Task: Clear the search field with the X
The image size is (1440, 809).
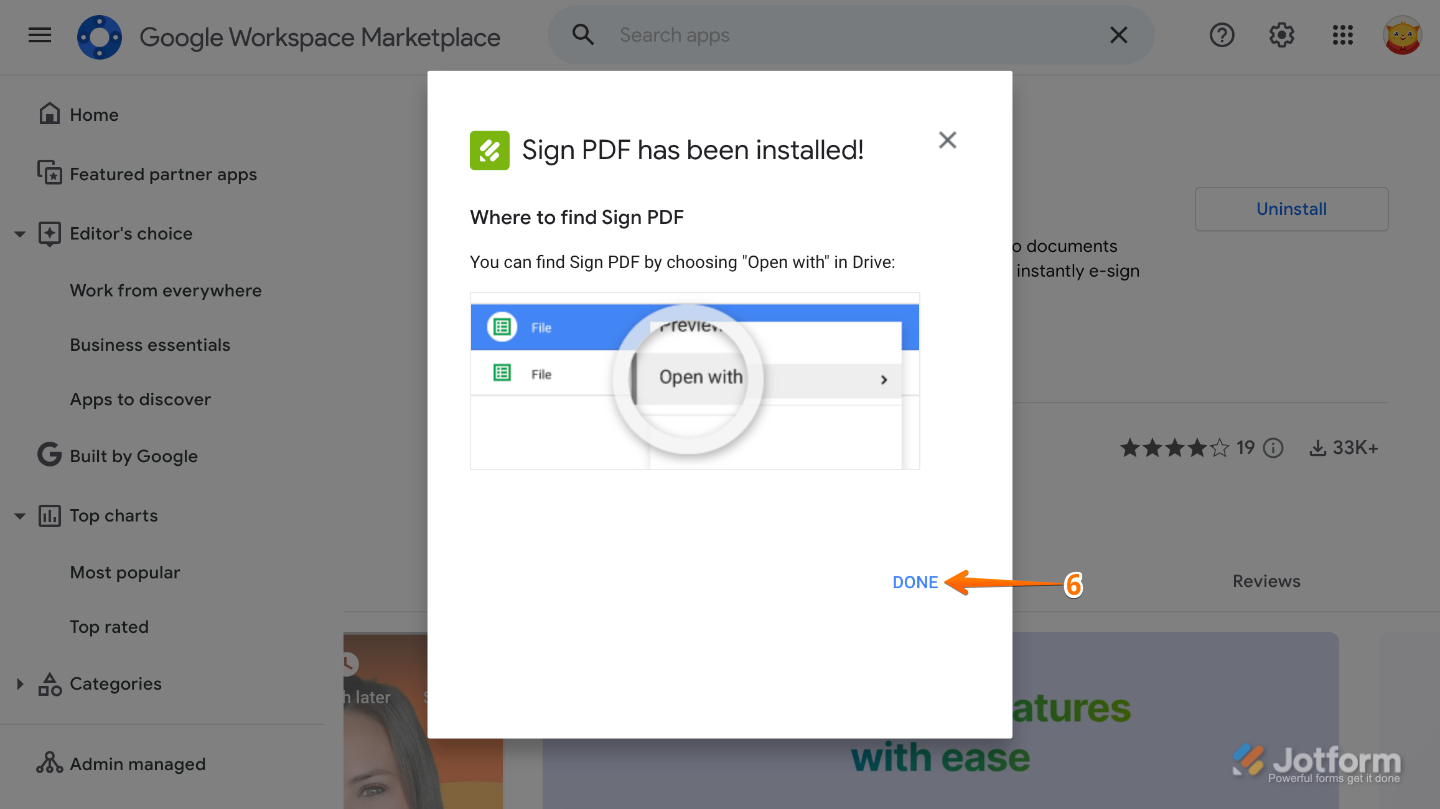Action: coord(1119,35)
